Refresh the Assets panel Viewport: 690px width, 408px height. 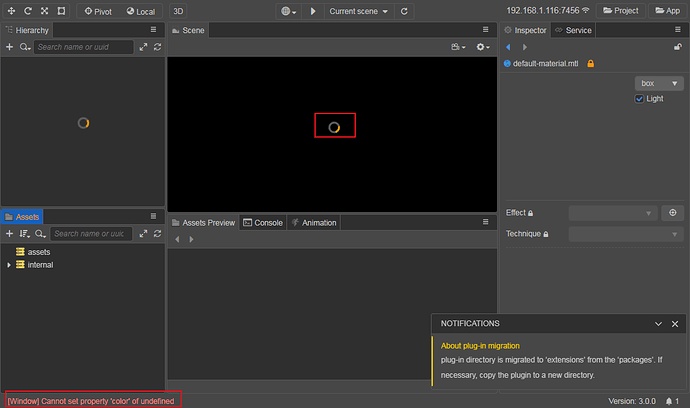(x=158, y=234)
